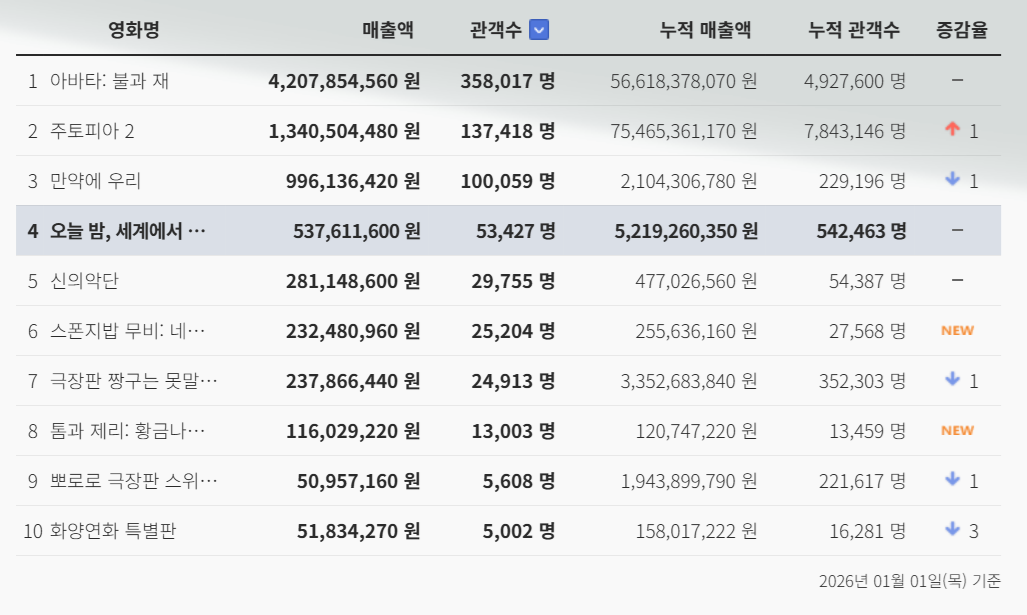Click the sales value 1,340,504,480 원
The image size is (1027, 615).
pos(344,131)
